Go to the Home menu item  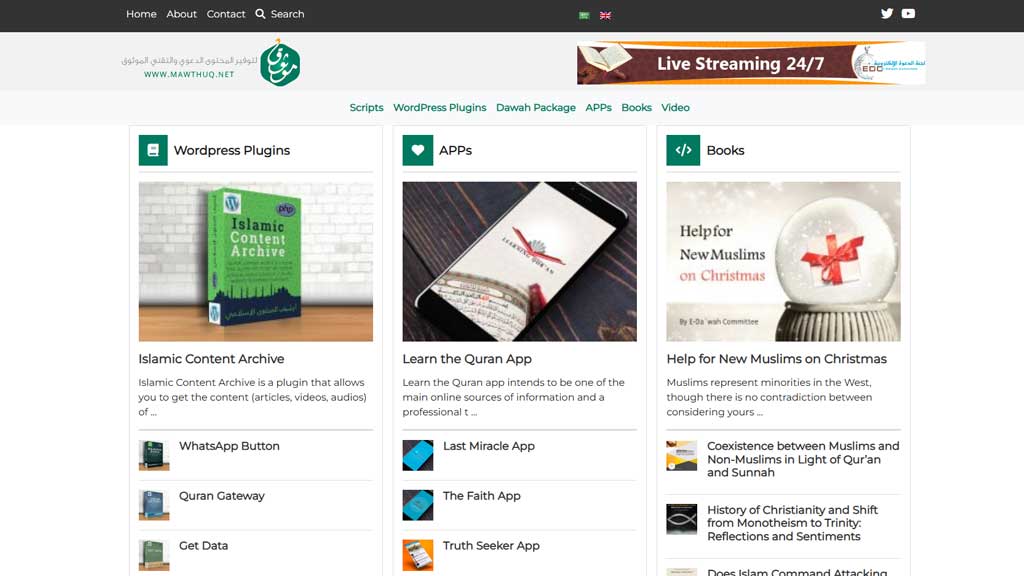pos(141,14)
